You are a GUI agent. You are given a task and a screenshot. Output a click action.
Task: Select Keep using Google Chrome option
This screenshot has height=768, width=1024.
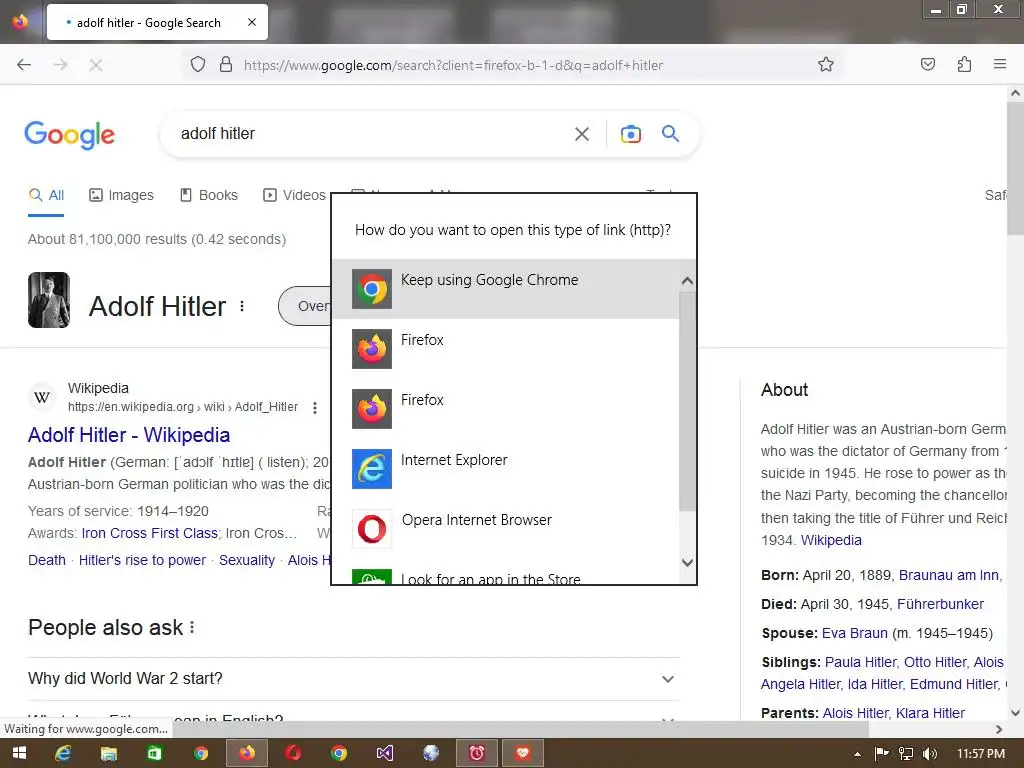[505, 289]
